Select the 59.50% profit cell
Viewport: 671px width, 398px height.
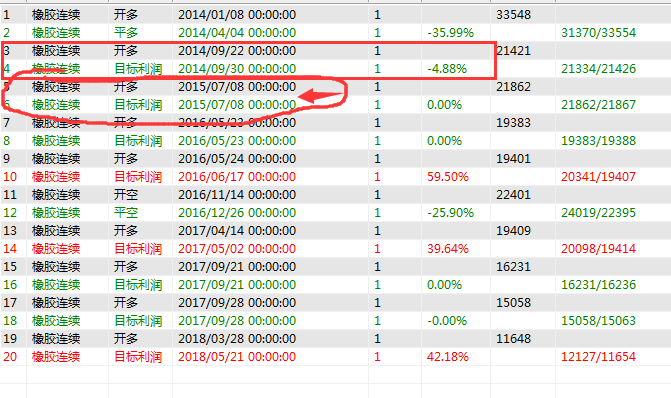point(448,177)
